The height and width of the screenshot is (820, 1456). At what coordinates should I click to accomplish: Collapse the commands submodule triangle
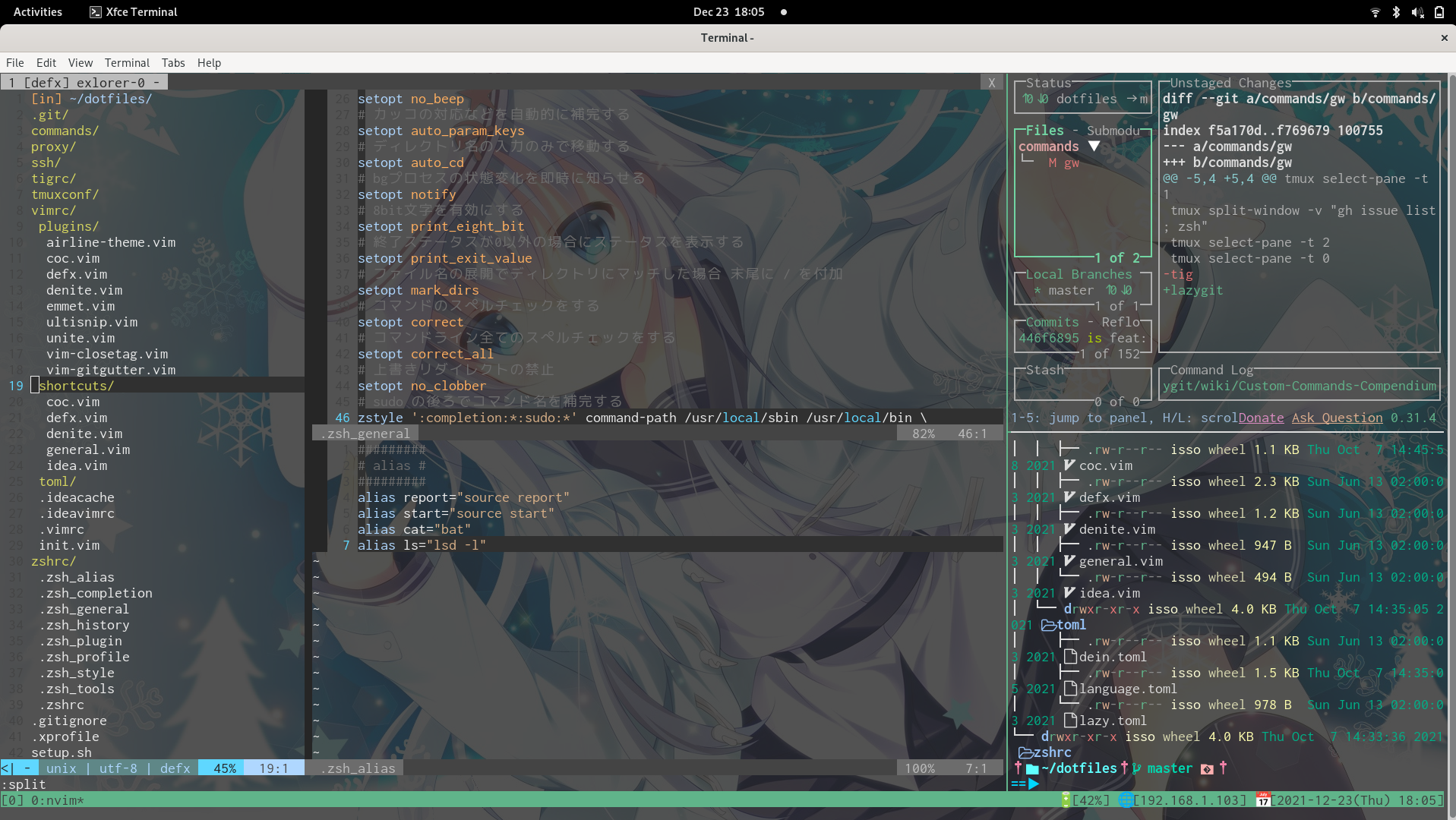(1094, 146)
